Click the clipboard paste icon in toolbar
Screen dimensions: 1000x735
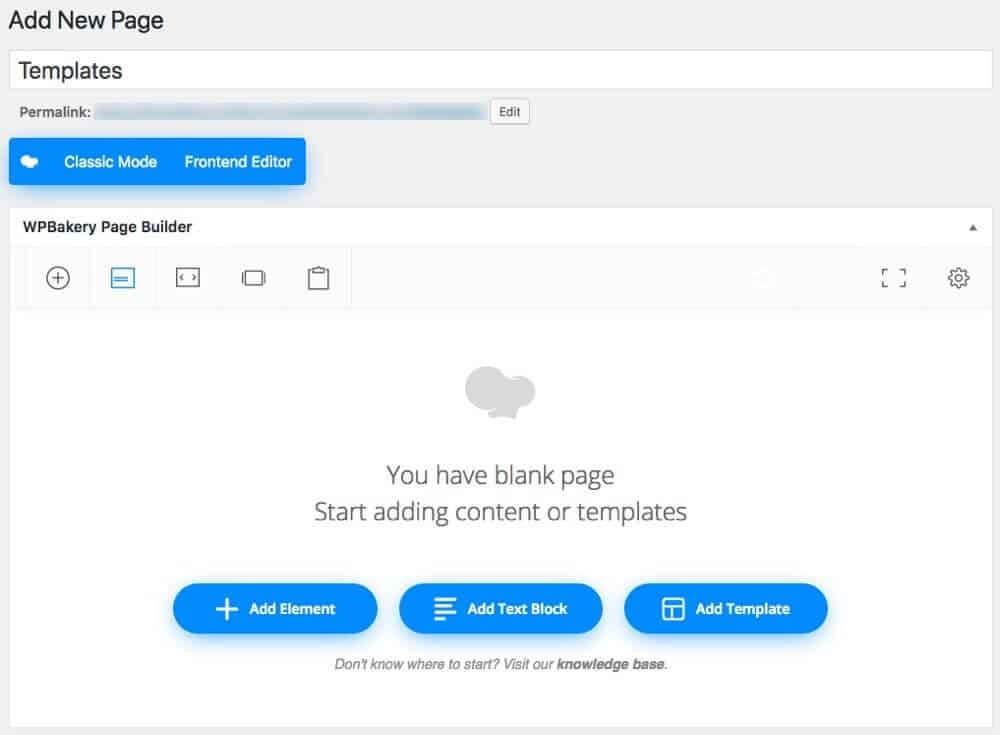[x=318, y=278]
